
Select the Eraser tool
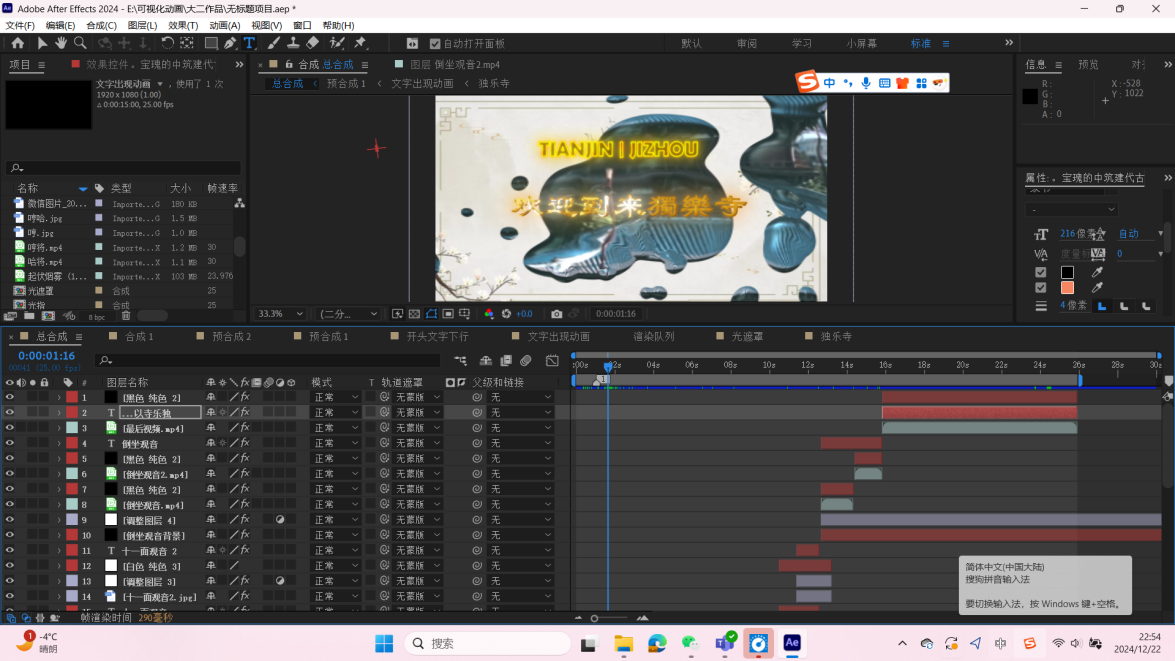click(312, 43)
